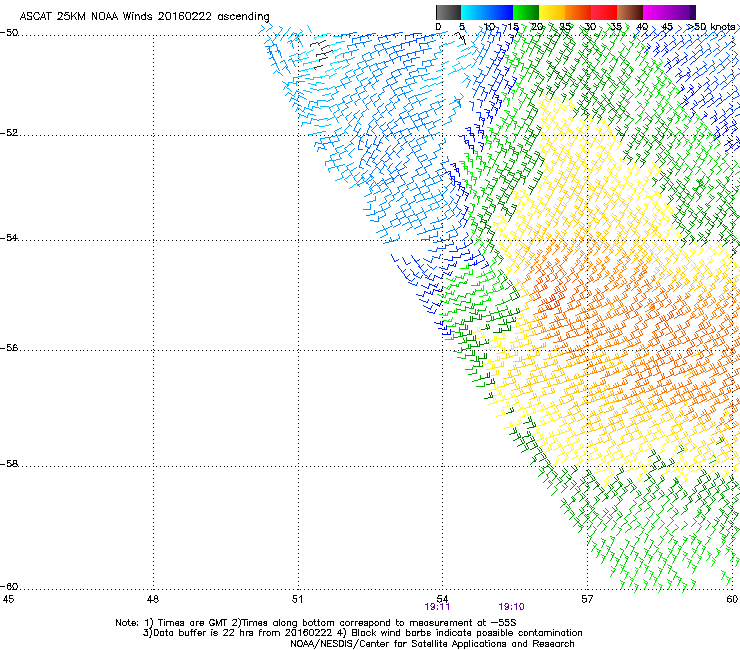Click the purple '19:10' time label
This screenshot has width=740, height=650.
coord(511,607)
